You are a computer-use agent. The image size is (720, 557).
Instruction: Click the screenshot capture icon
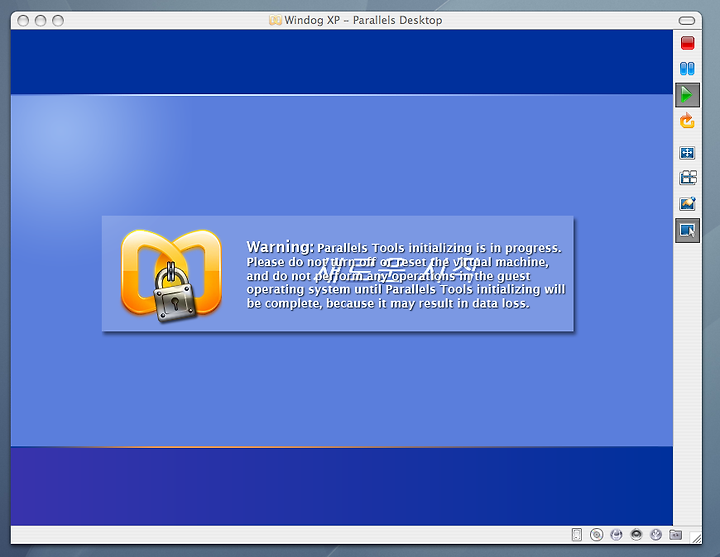point(687,203)
